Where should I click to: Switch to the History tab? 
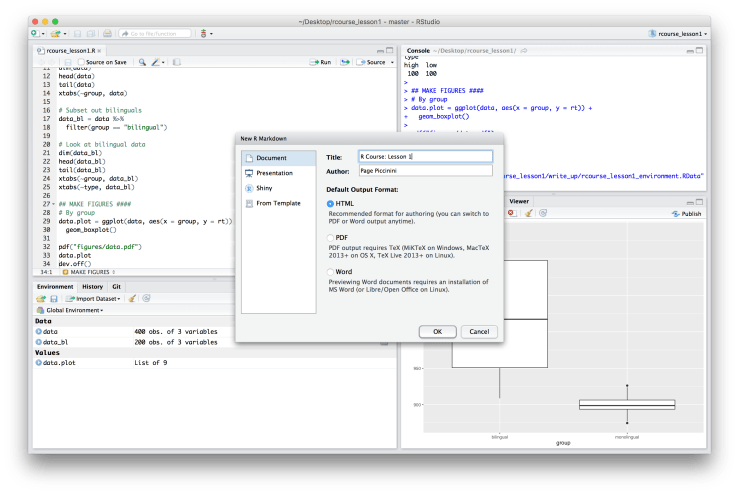point(92,287)
